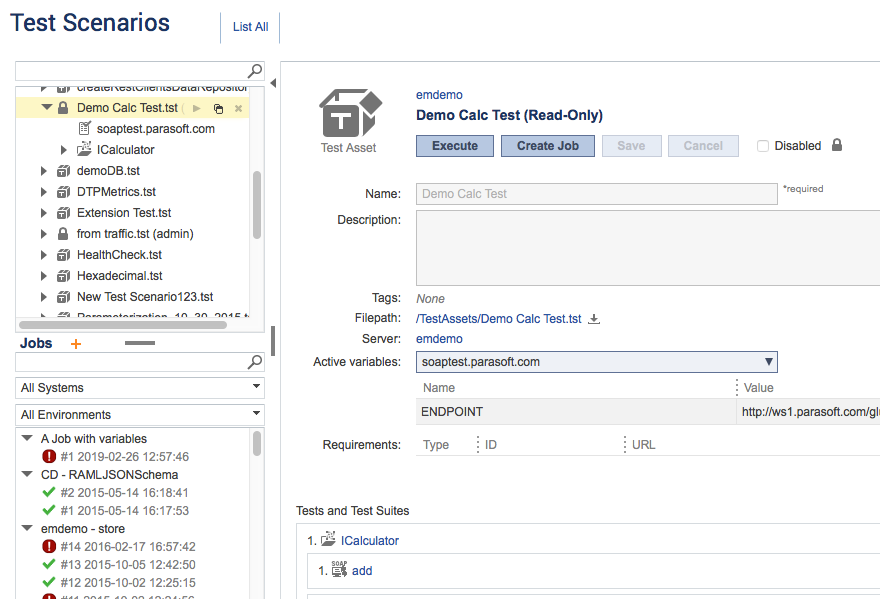Delete Demo Calc Test.tst with the x icon
Screen dimensions: 880x599
[x=239, y=108]
